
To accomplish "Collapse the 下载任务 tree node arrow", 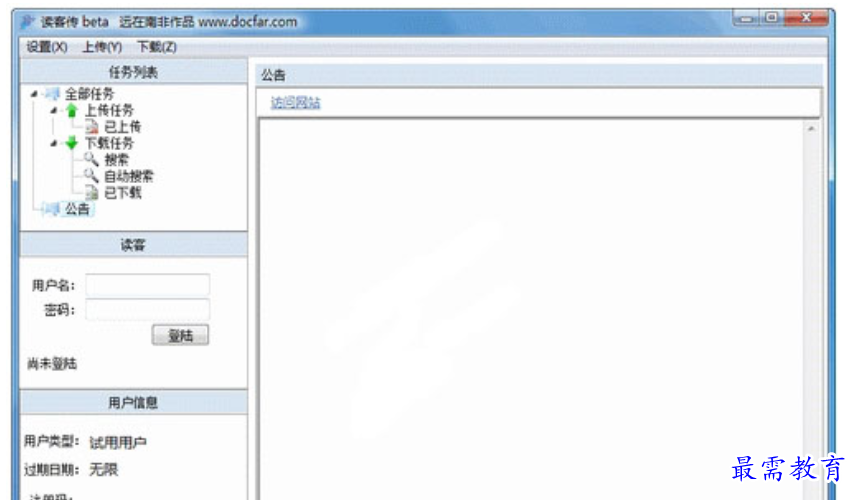I will tap(54, 144).
